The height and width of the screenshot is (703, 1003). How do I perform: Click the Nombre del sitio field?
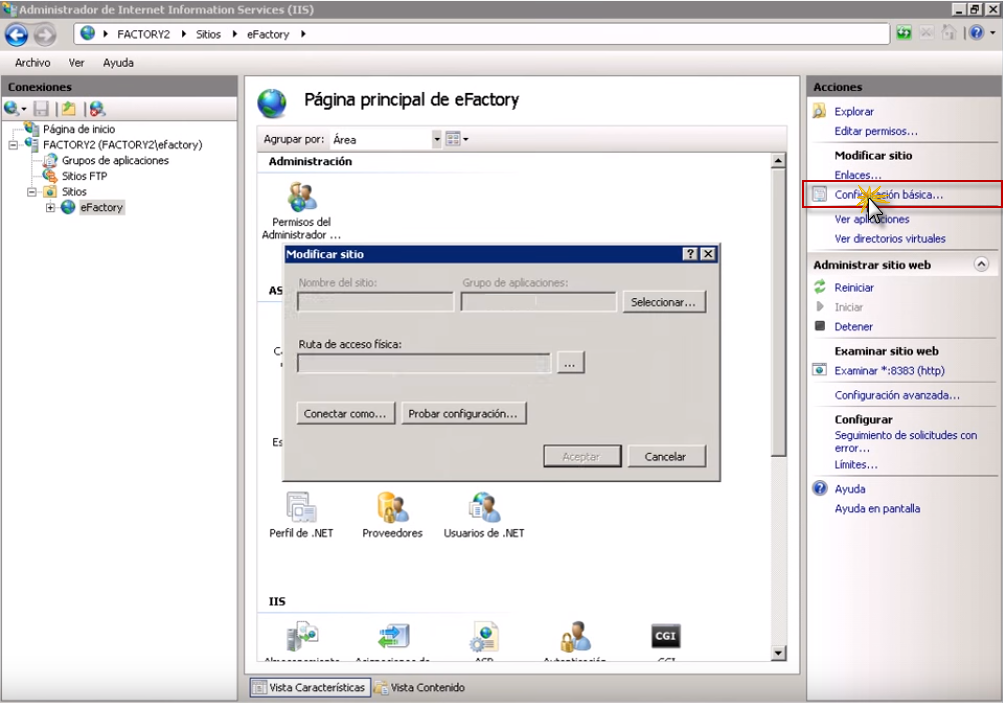click(375, 301)
